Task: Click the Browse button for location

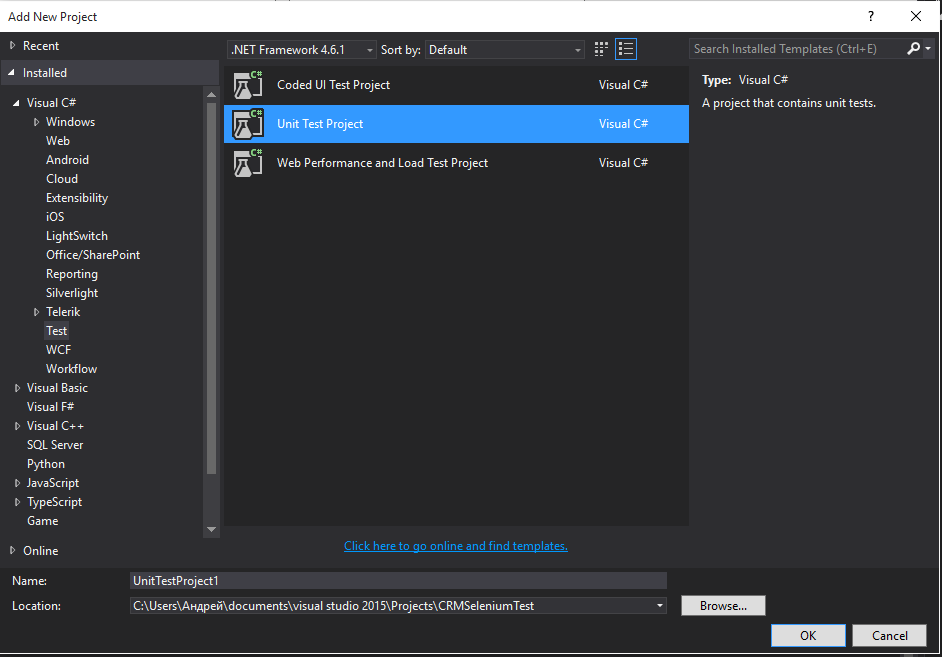Action: tap(723, 605)
